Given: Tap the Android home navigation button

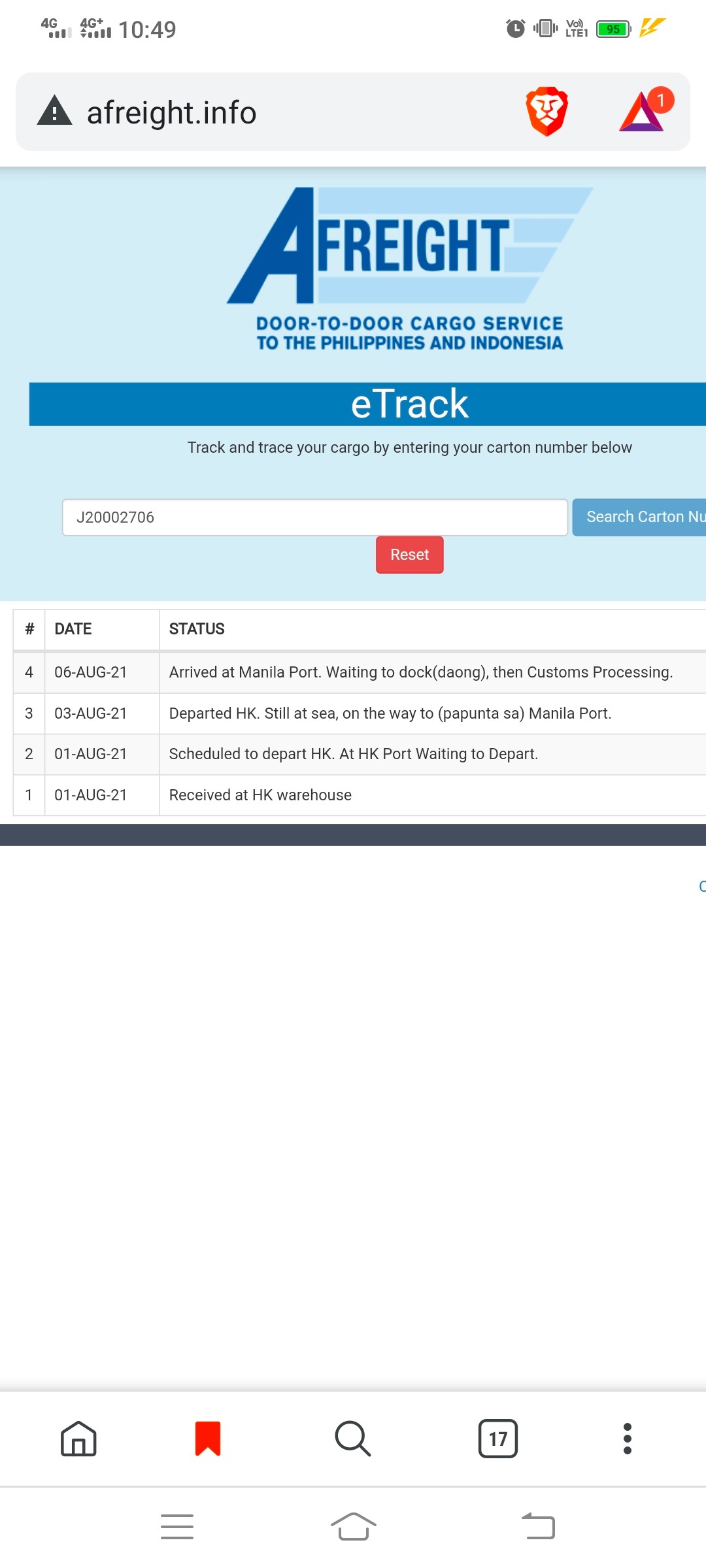Looking at the screenshot, I should point(353,1527).
